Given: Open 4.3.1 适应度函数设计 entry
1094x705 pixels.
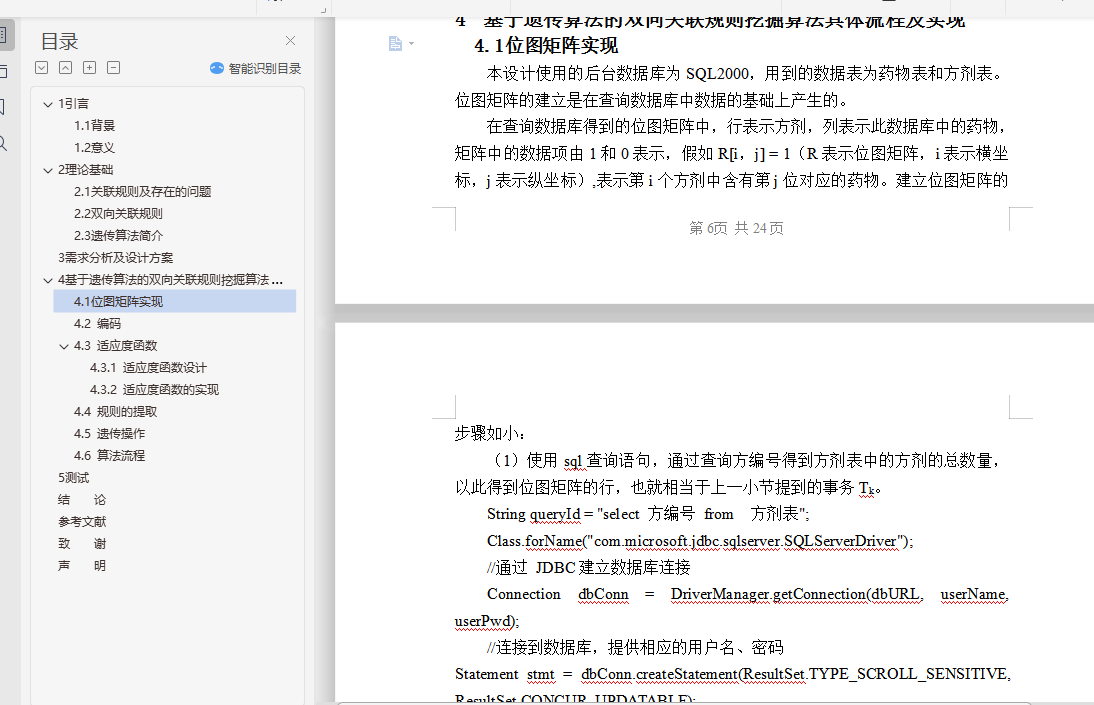Looking at the screenshot, I should tap(148, 368).
